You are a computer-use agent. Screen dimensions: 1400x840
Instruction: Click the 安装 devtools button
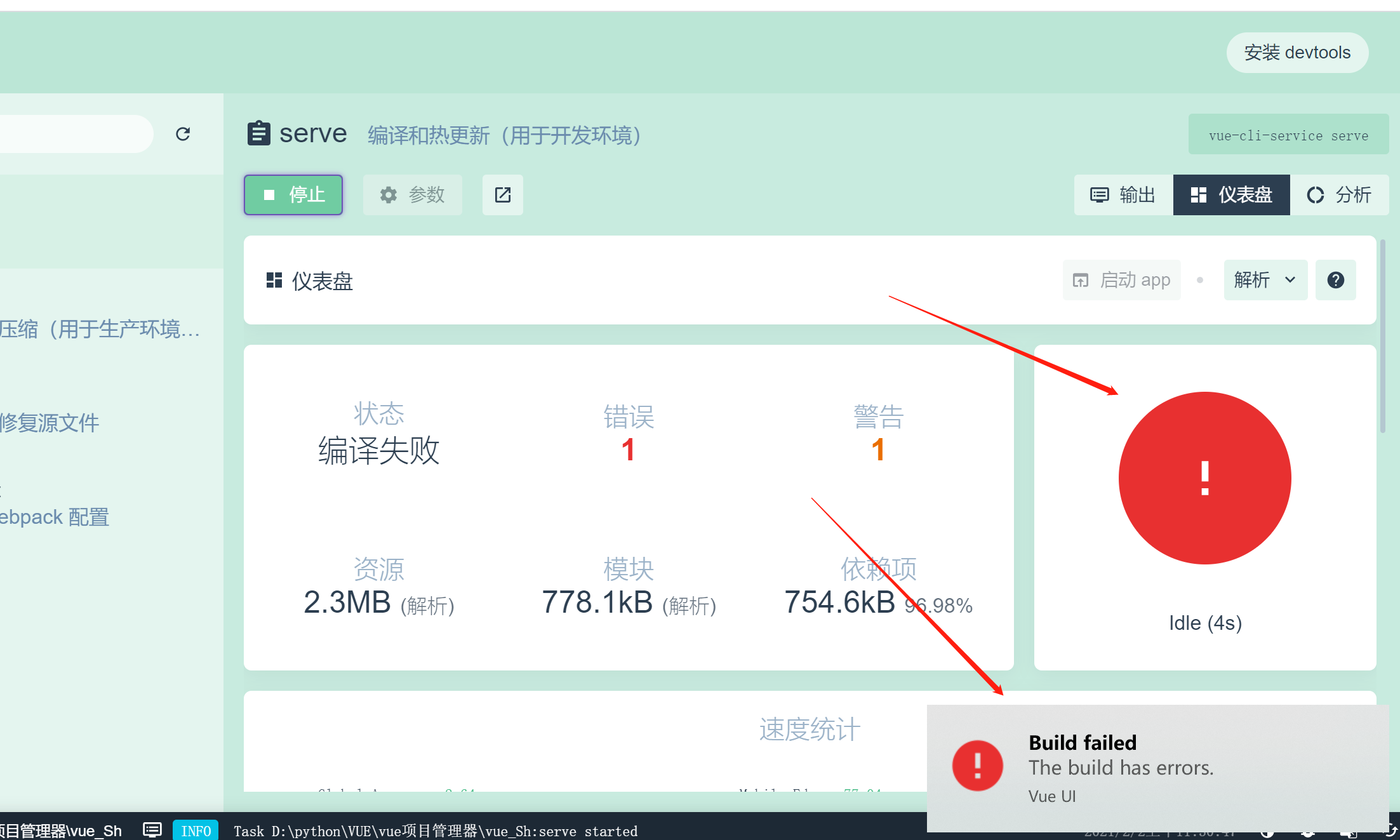click(1297, 53)
